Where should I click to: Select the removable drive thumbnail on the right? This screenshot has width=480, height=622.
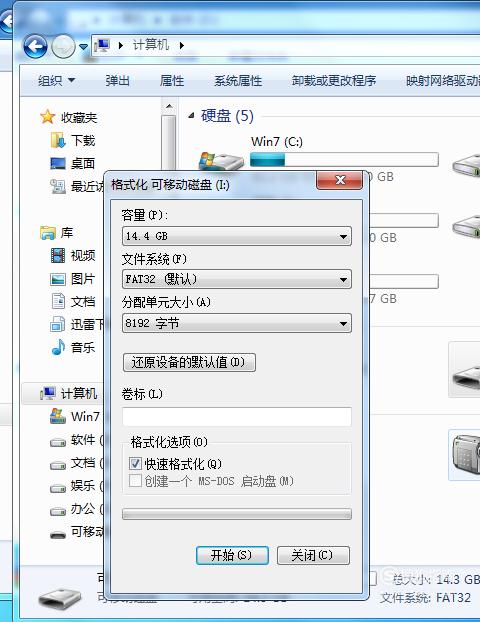click(x=465, y=370)
